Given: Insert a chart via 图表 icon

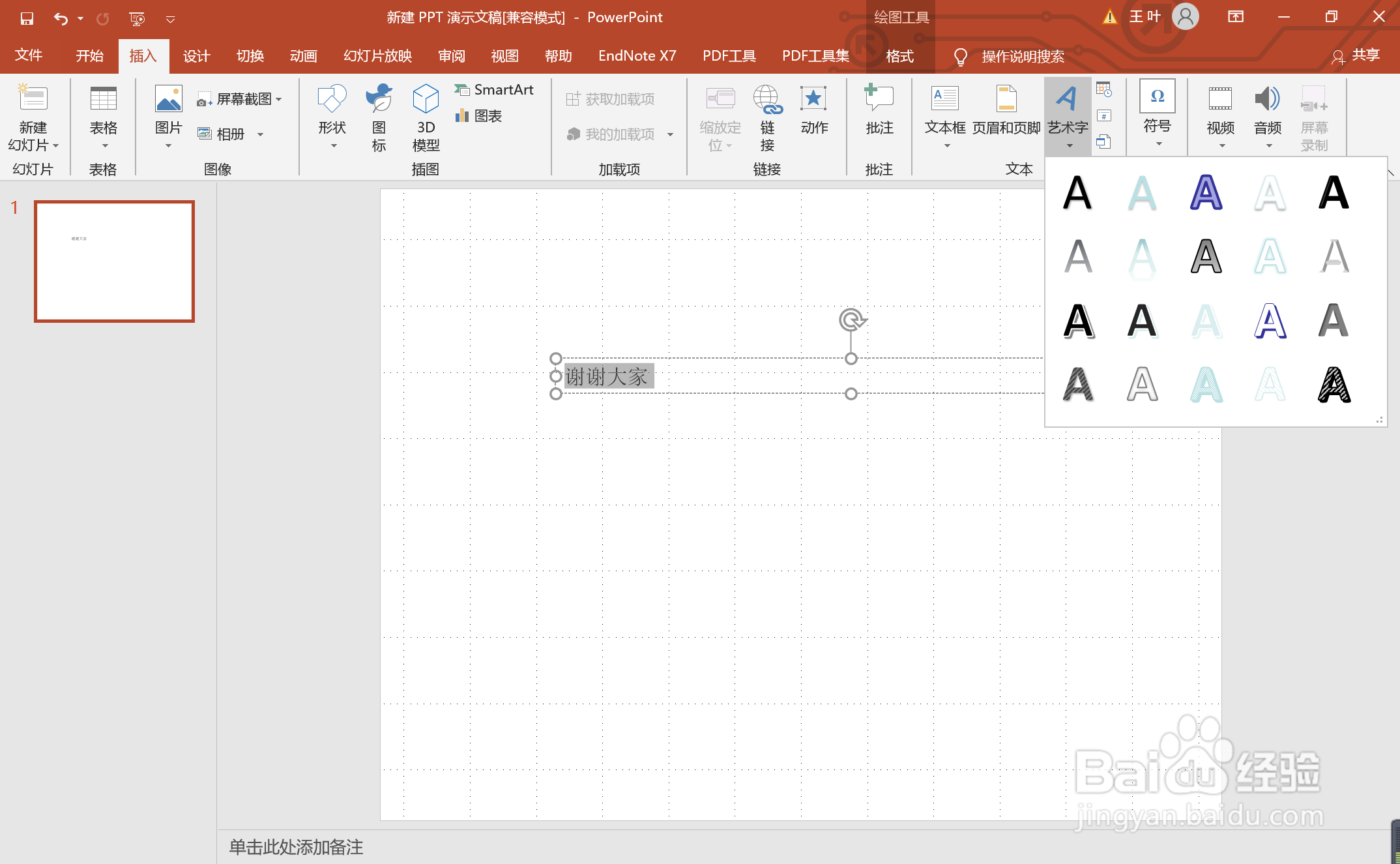Looking at the screenshot, I should coord(462,115).
